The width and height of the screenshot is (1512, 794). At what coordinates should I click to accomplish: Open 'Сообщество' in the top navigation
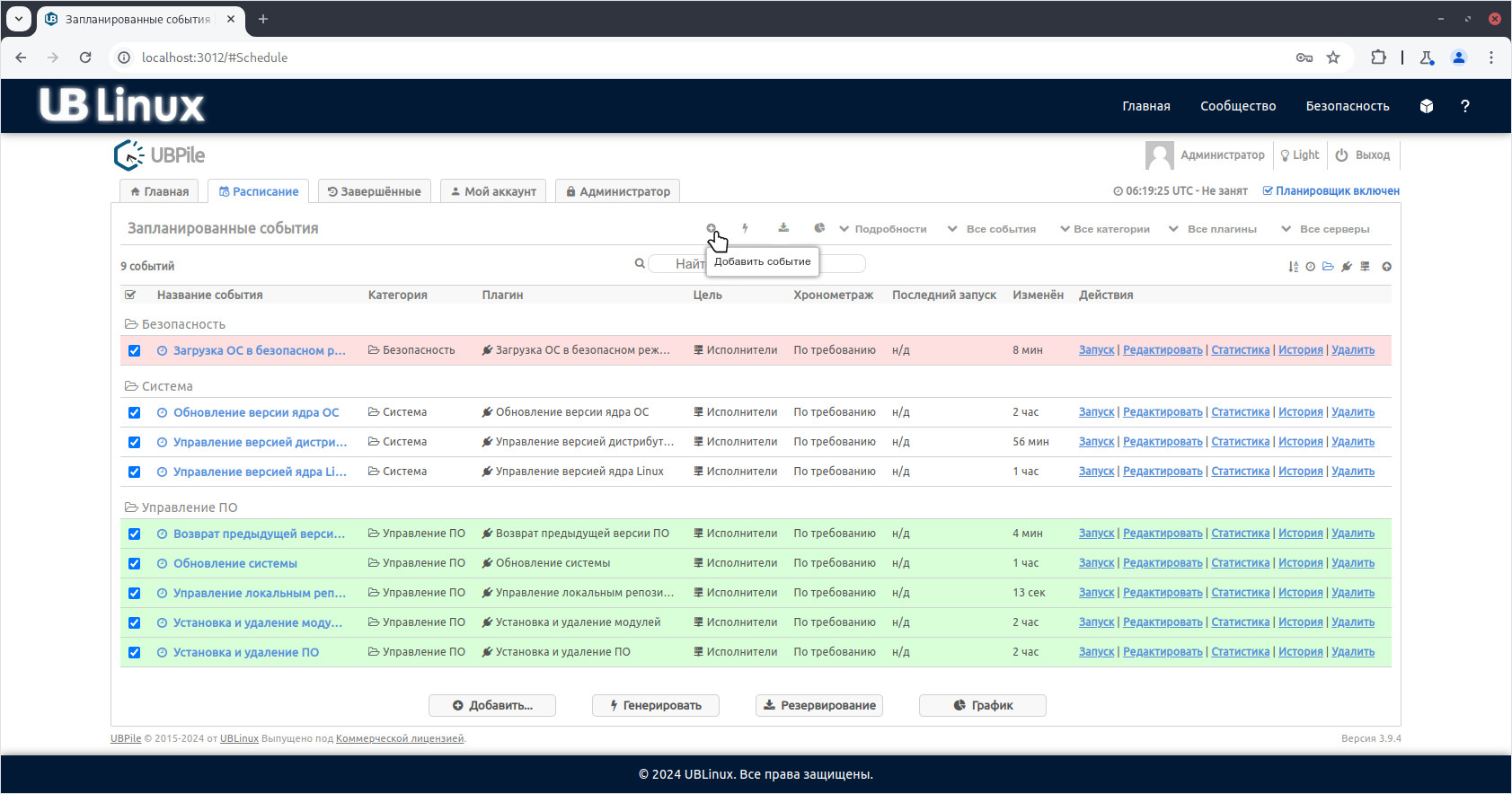click(x=1238, y=106)
